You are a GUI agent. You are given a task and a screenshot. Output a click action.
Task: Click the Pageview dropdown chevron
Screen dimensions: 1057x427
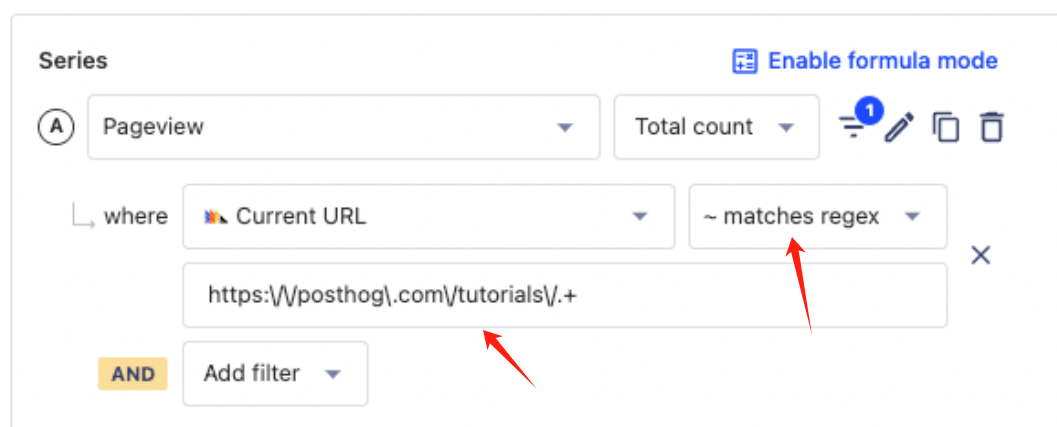click(x=565, y=127)
